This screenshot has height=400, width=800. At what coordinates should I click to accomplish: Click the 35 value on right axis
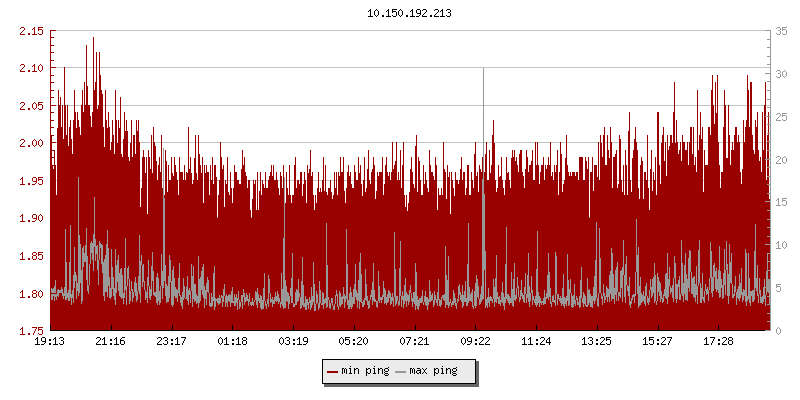[x=780, y=31]
